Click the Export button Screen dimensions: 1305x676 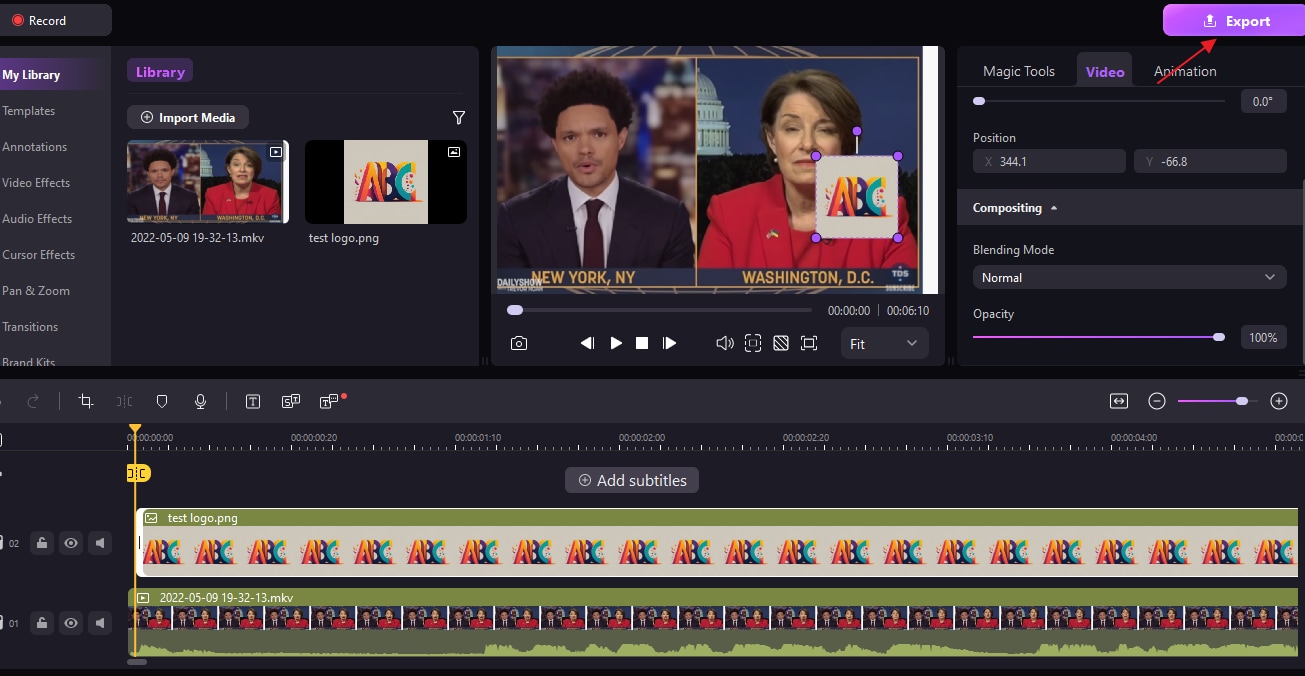(x=1234, y=20)
